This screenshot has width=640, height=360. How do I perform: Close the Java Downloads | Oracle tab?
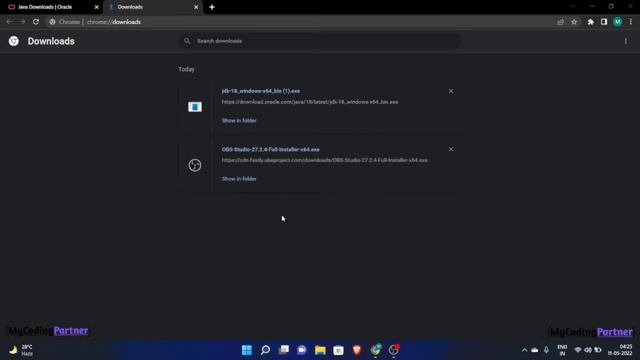[x=97, y=7]
